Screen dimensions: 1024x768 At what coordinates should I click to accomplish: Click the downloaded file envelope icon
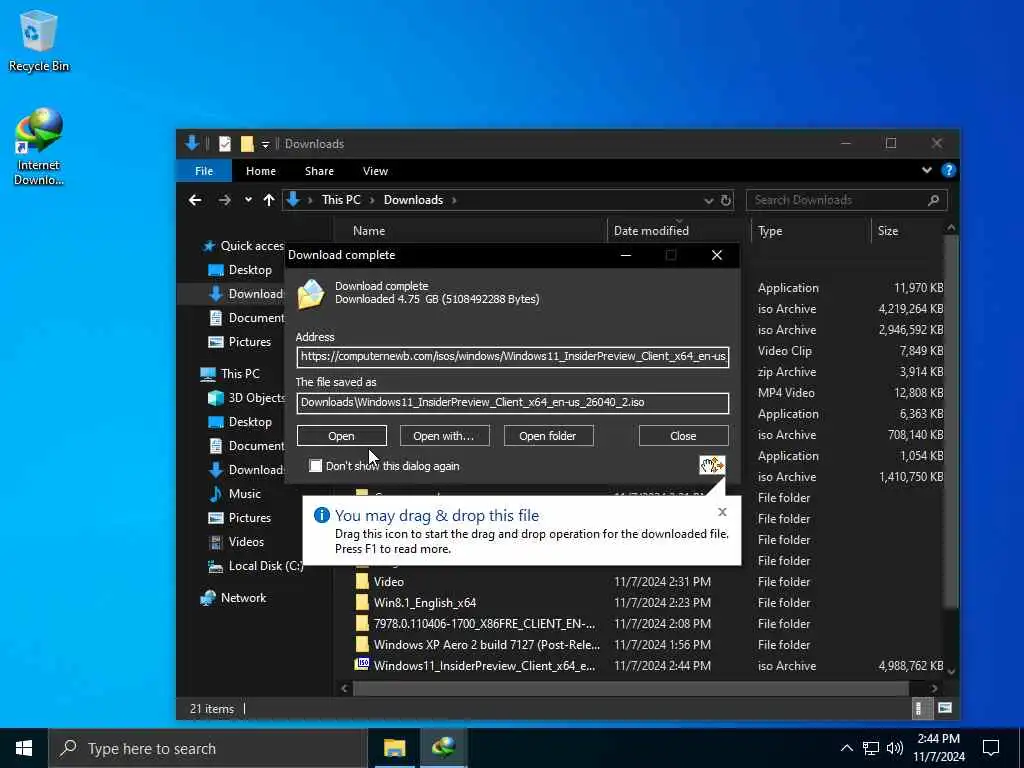click(x=311, y=293)
